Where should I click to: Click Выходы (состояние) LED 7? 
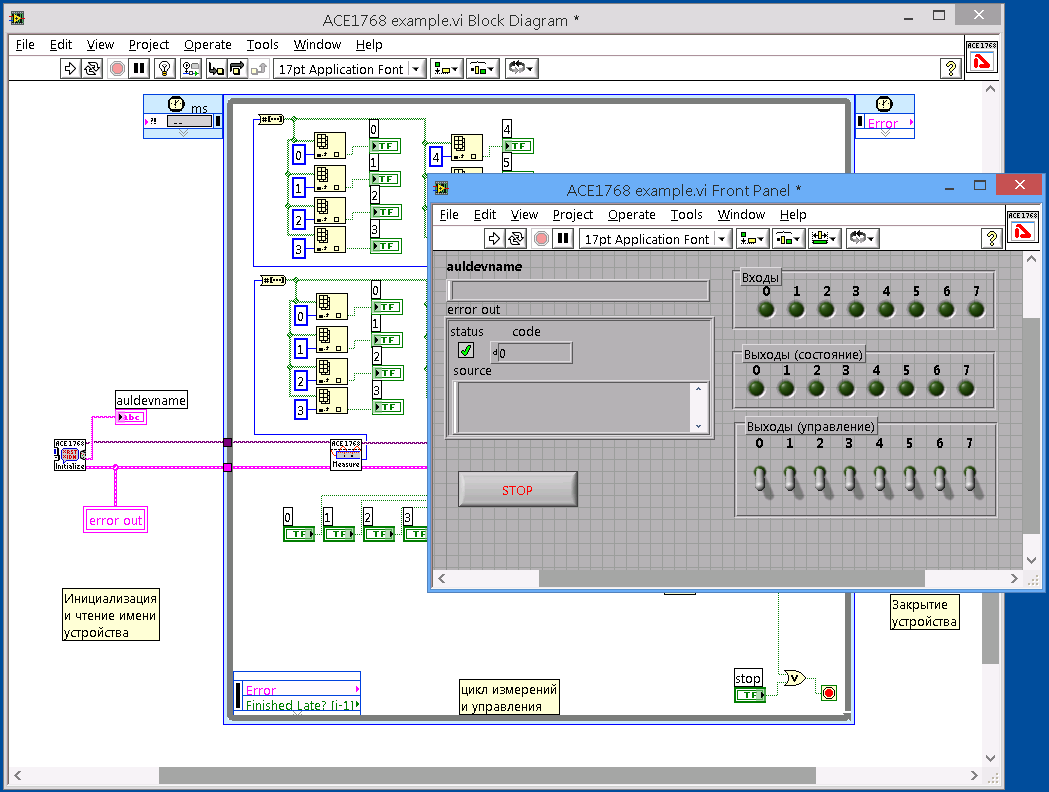(x=966, y=388)
